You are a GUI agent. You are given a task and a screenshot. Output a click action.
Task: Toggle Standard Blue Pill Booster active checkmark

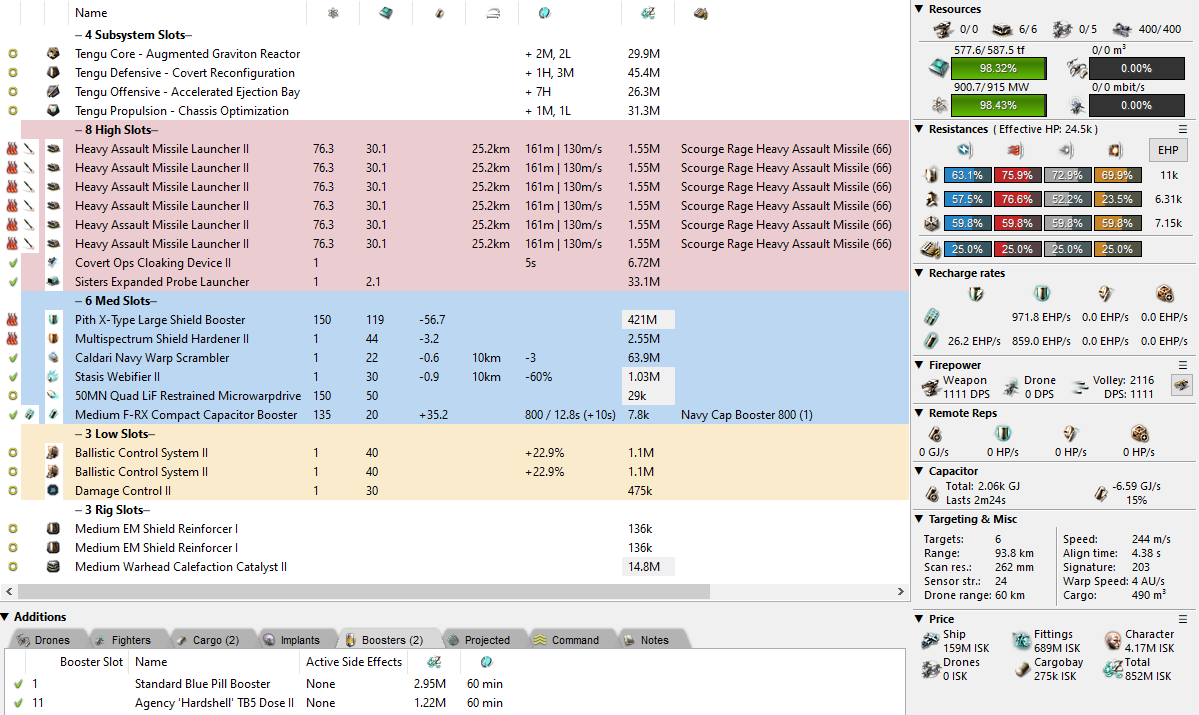pyautogui.click(x=17, y=684)
